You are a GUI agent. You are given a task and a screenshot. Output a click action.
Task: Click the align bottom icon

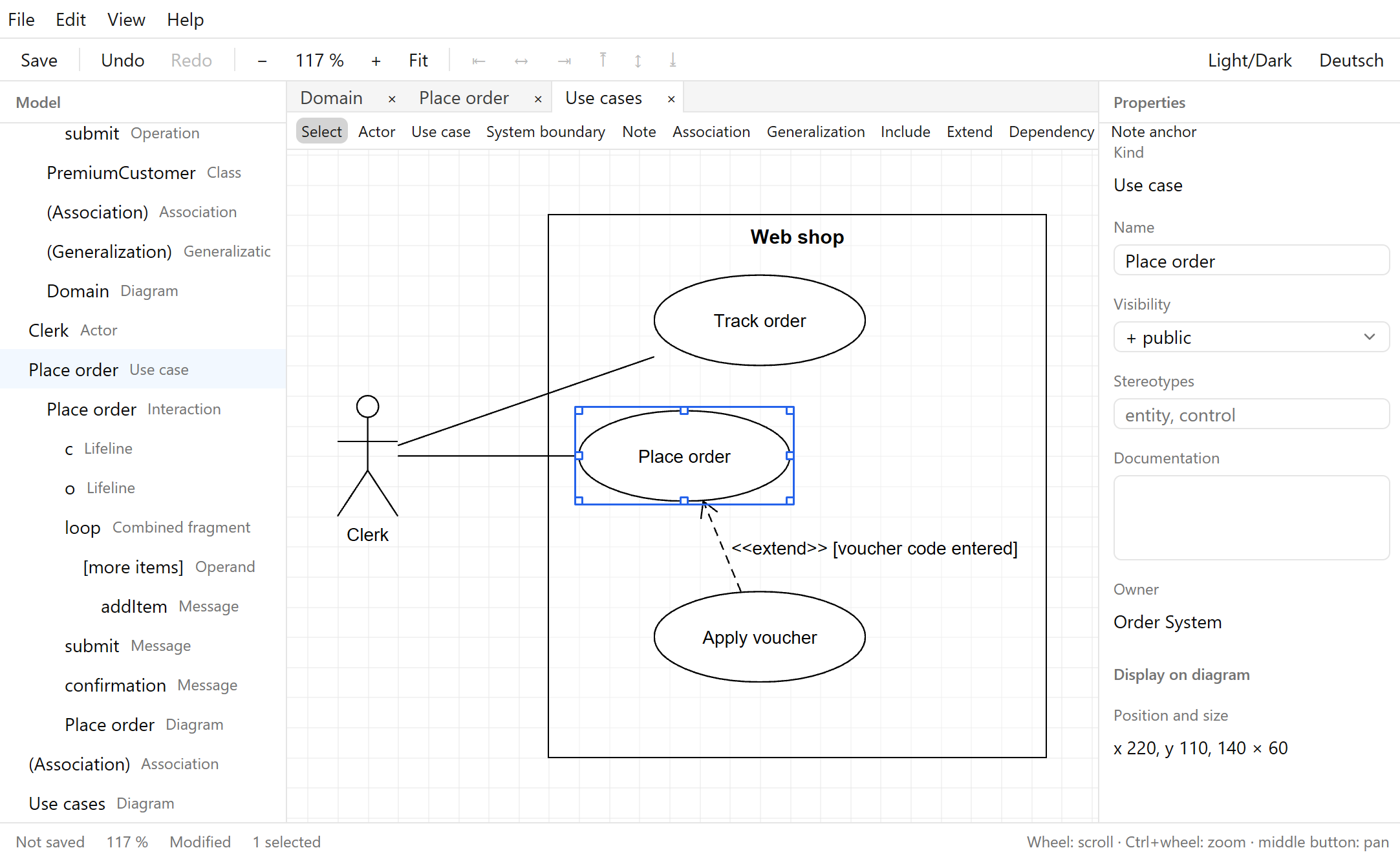click(x=673, y=61)
